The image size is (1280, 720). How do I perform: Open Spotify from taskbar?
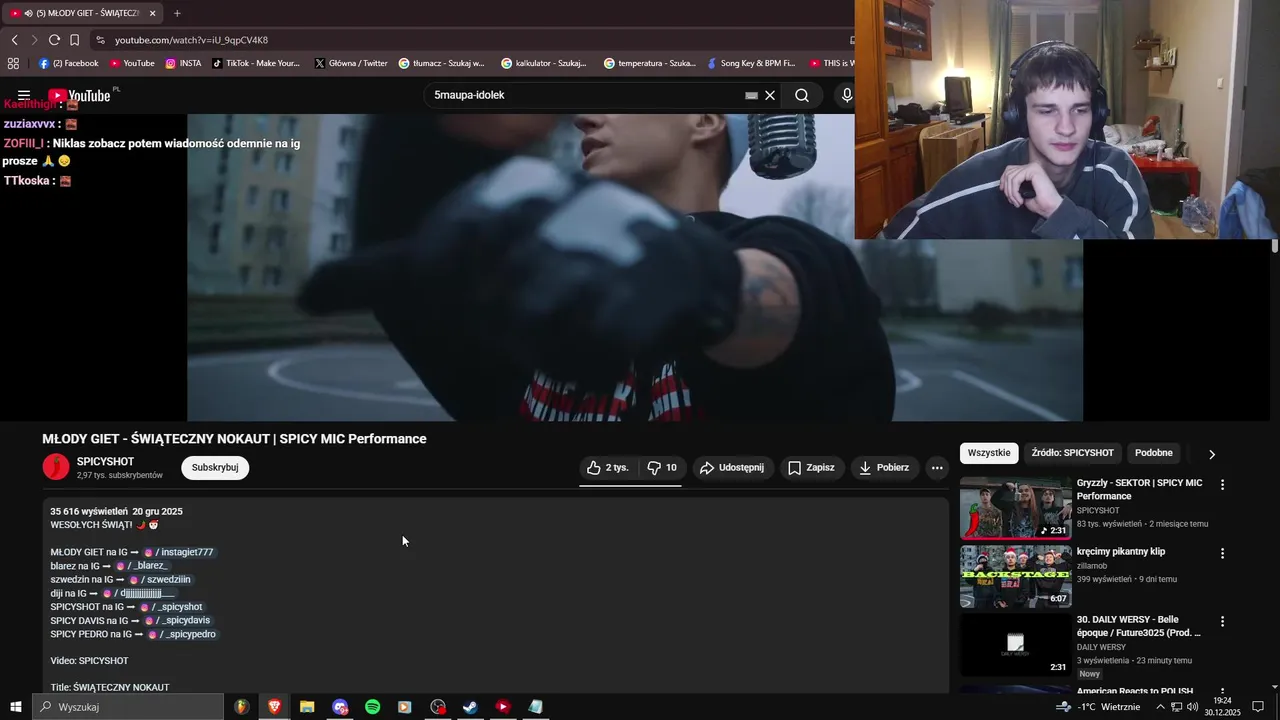pyautogui.click(x=372, y=707)
